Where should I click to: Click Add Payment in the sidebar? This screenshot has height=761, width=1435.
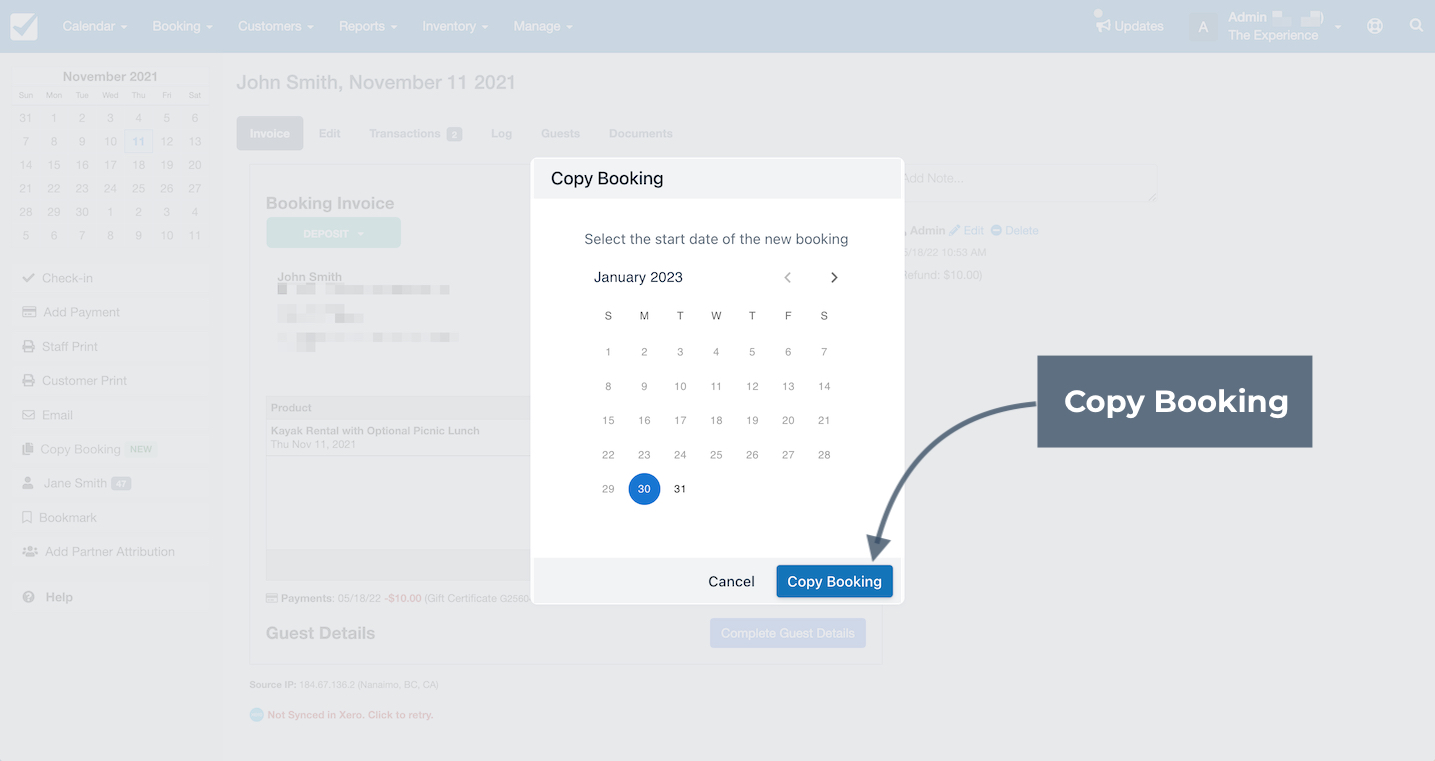coord(110,312)
